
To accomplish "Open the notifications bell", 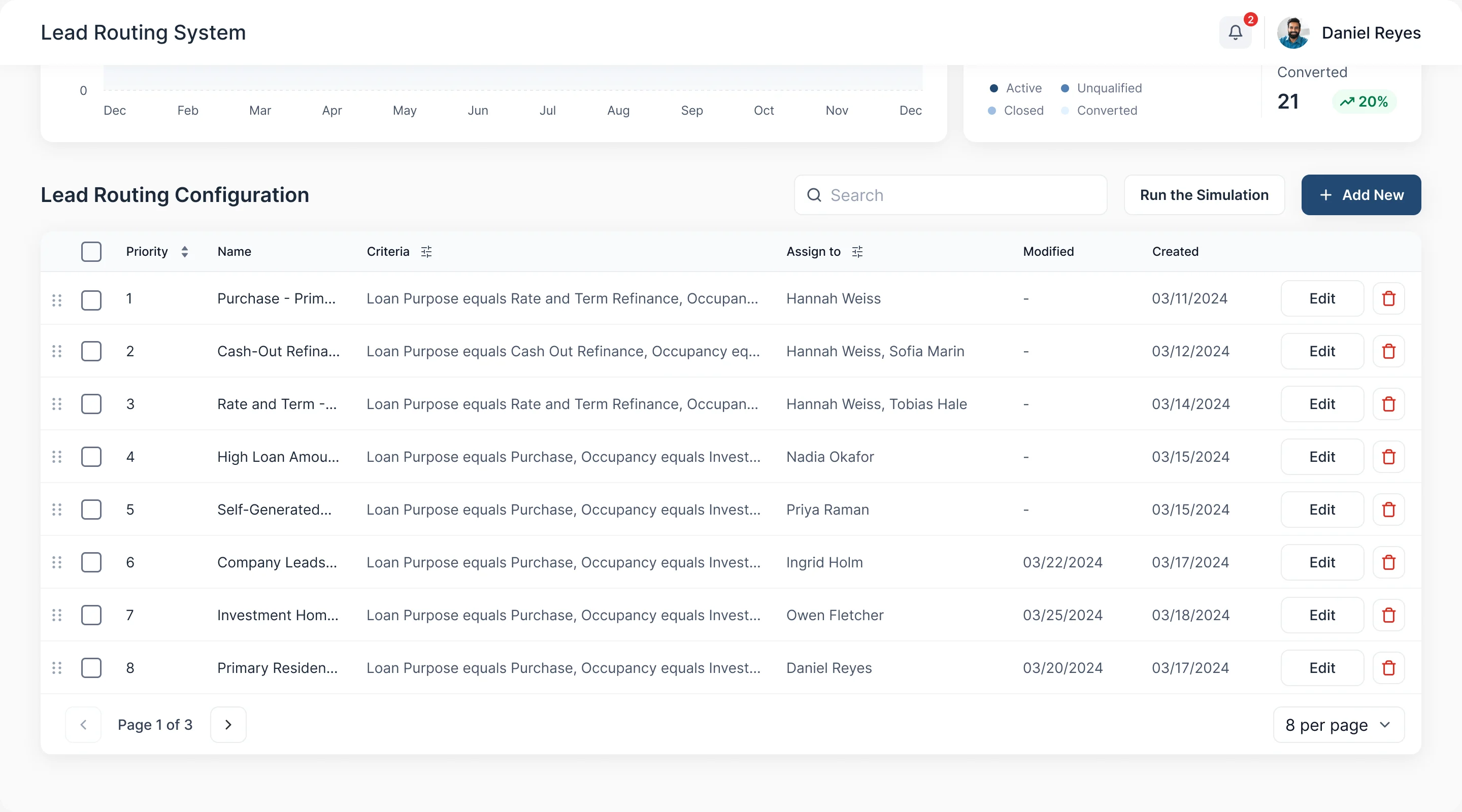I will [1235, 32].
